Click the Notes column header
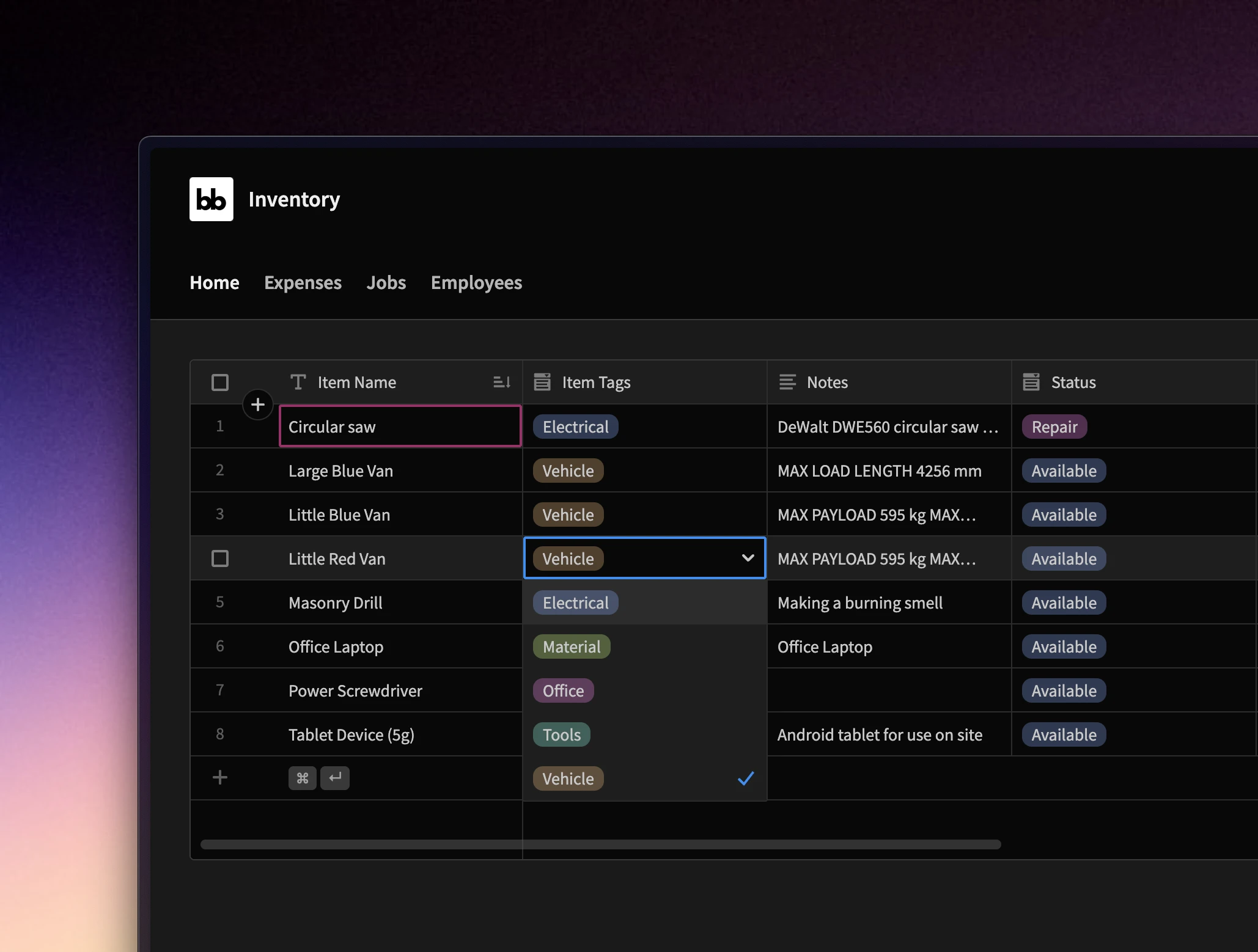The image size is (1258, 952). point(889,383)
